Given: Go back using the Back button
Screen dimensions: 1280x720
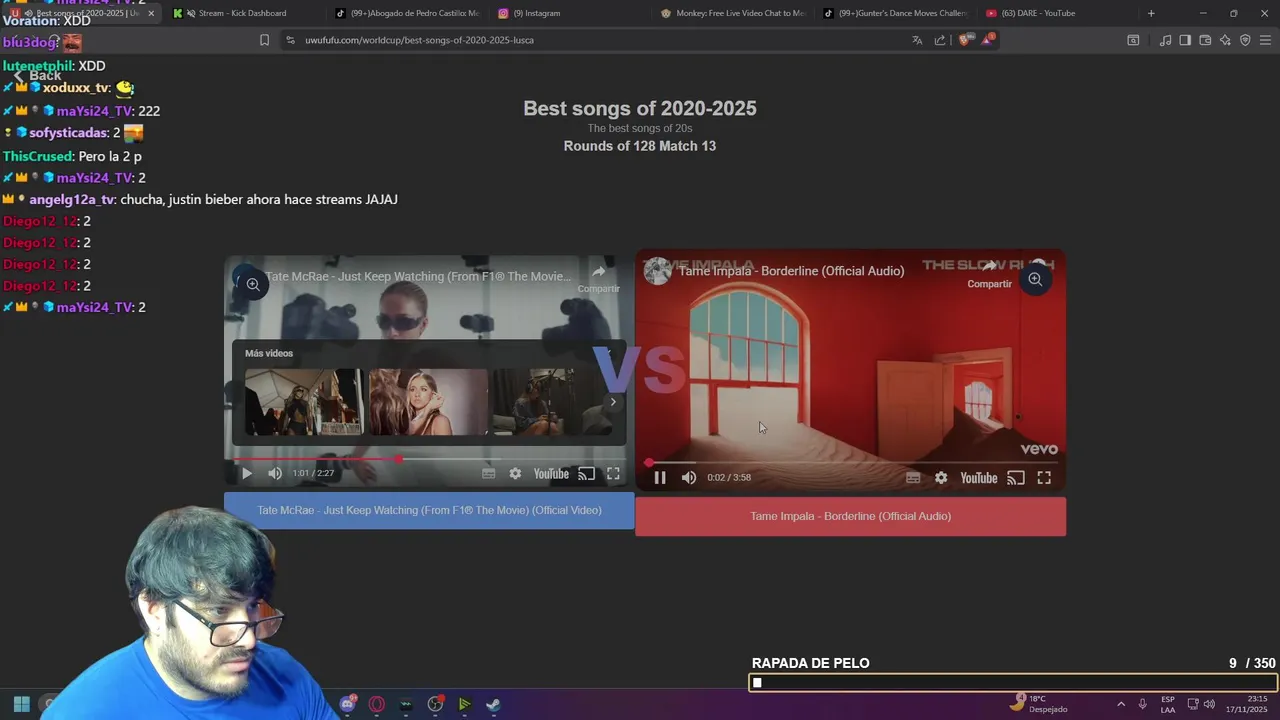Looking at the screenshot, I should (x=37, y=76).
